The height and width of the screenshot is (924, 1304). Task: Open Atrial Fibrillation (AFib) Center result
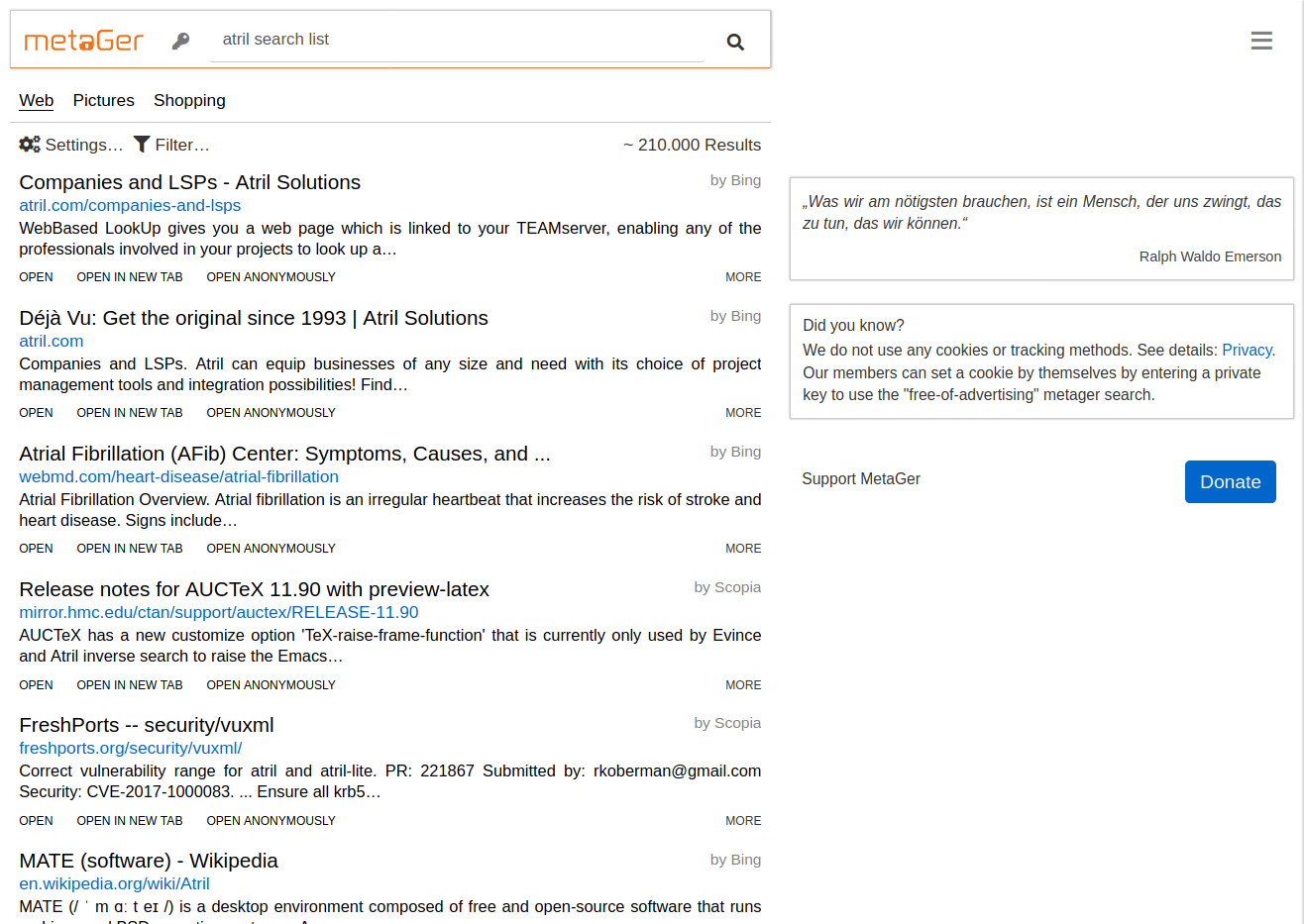pyautogui.click(x=285, y=454)
